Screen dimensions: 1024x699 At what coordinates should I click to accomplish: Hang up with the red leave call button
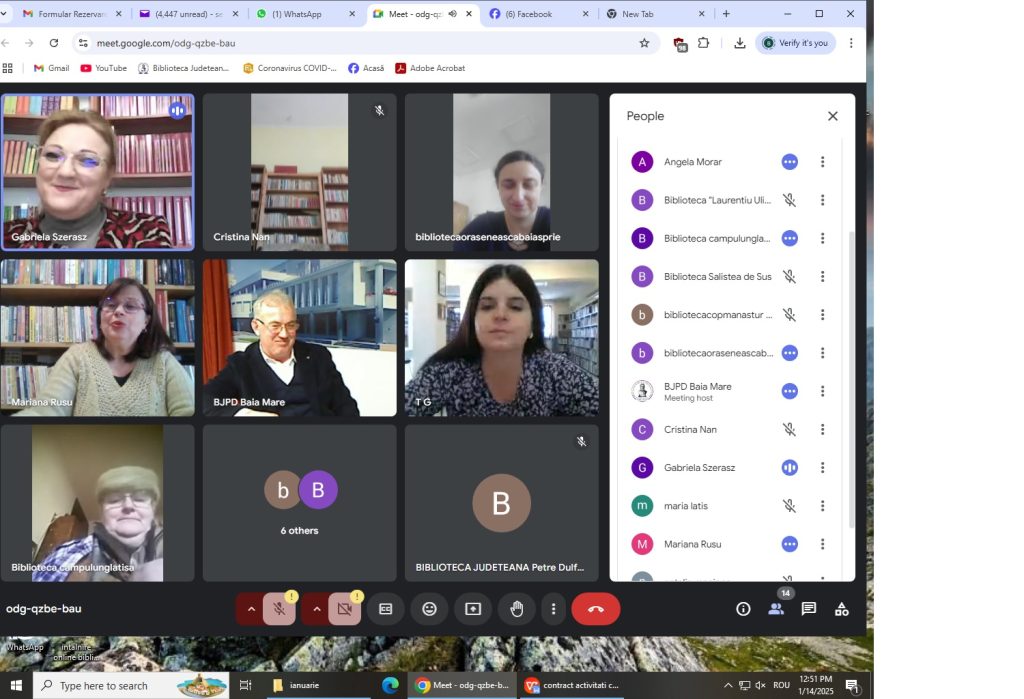[595, 609]
